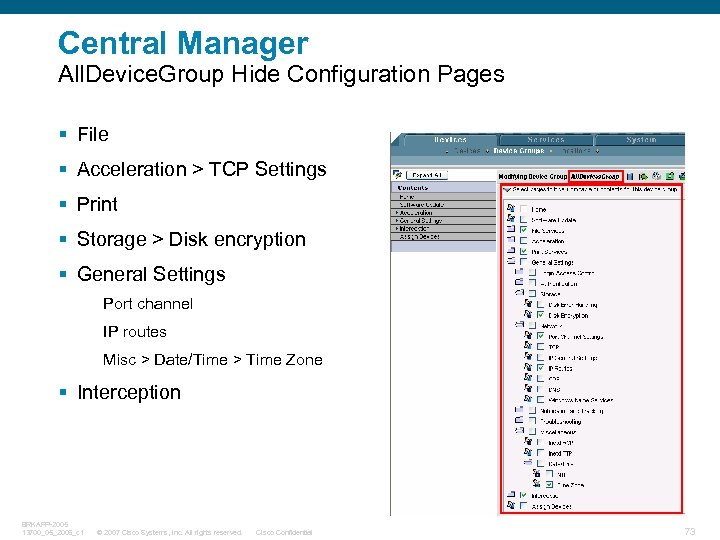Collapse the Storage folder icon in tree
Image resolution: width=720 pixels, height=540 pixels.
click(x=519, y=292)
